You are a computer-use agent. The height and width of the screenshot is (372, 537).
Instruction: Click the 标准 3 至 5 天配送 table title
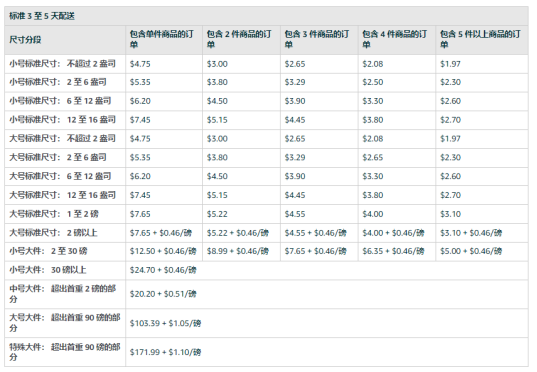coord(42,16)
